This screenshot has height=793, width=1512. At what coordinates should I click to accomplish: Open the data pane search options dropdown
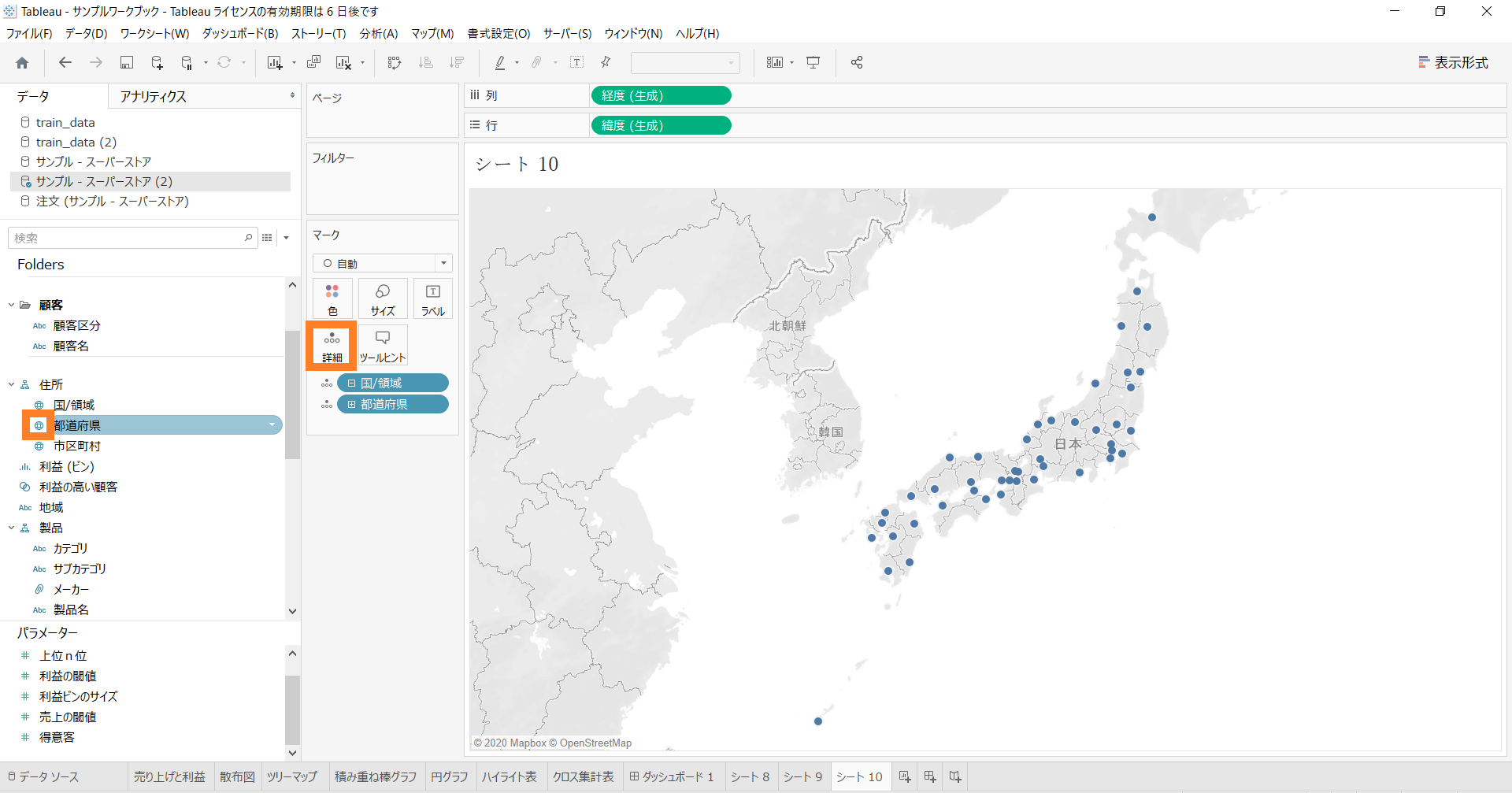click(287, 238)
